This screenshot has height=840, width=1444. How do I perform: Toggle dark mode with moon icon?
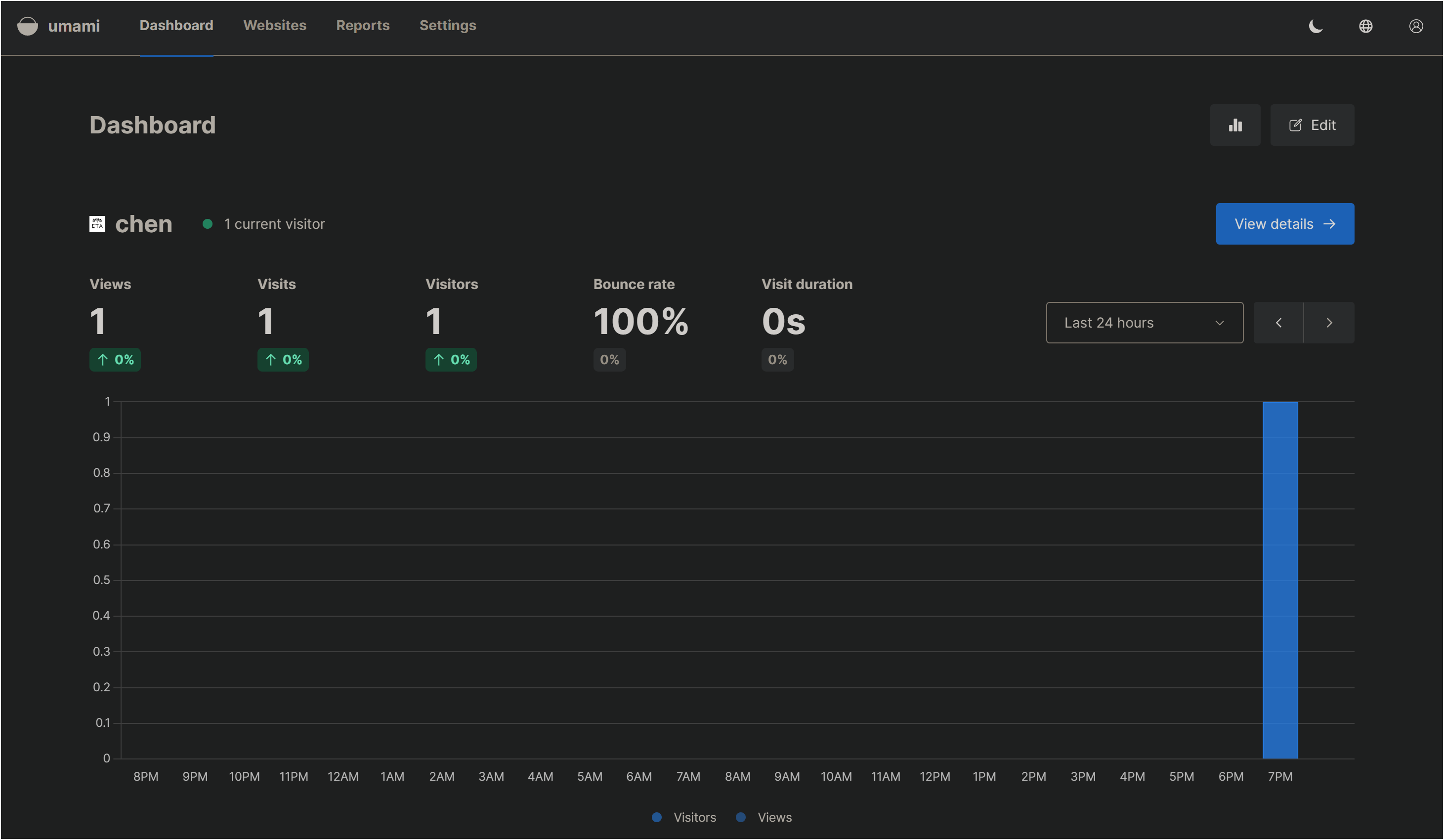click(x=1316, y=26)
